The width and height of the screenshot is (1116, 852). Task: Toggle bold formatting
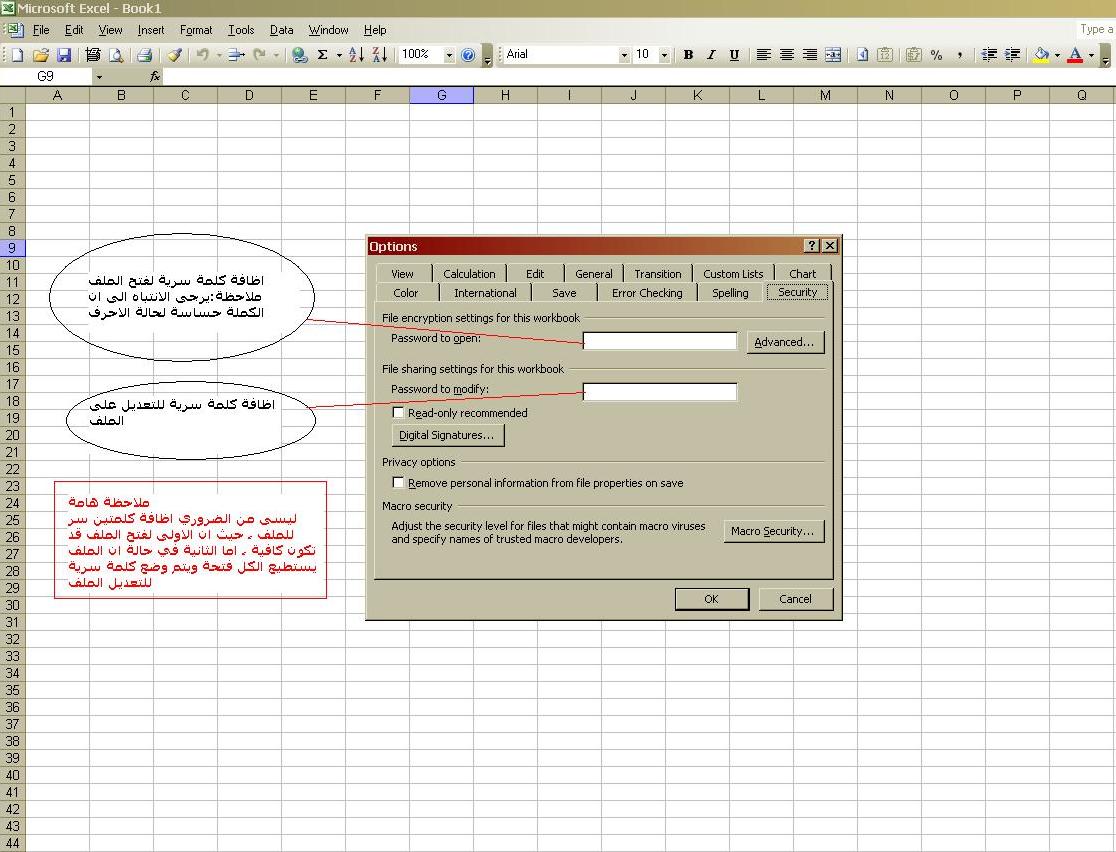pos(688,55)
